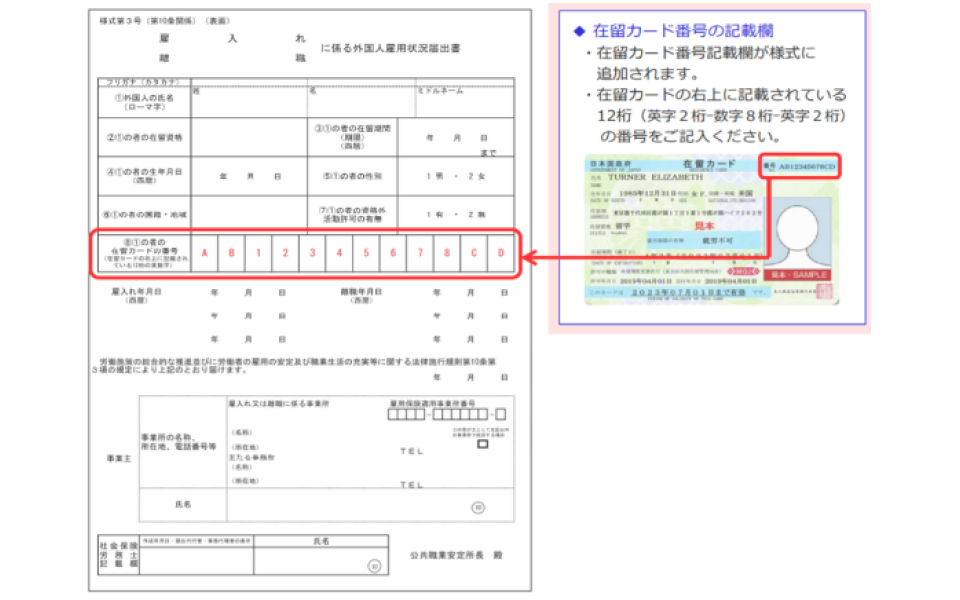Check the small box below the insurance number
This screenshot has width=960, height=600.
[484, 446]
